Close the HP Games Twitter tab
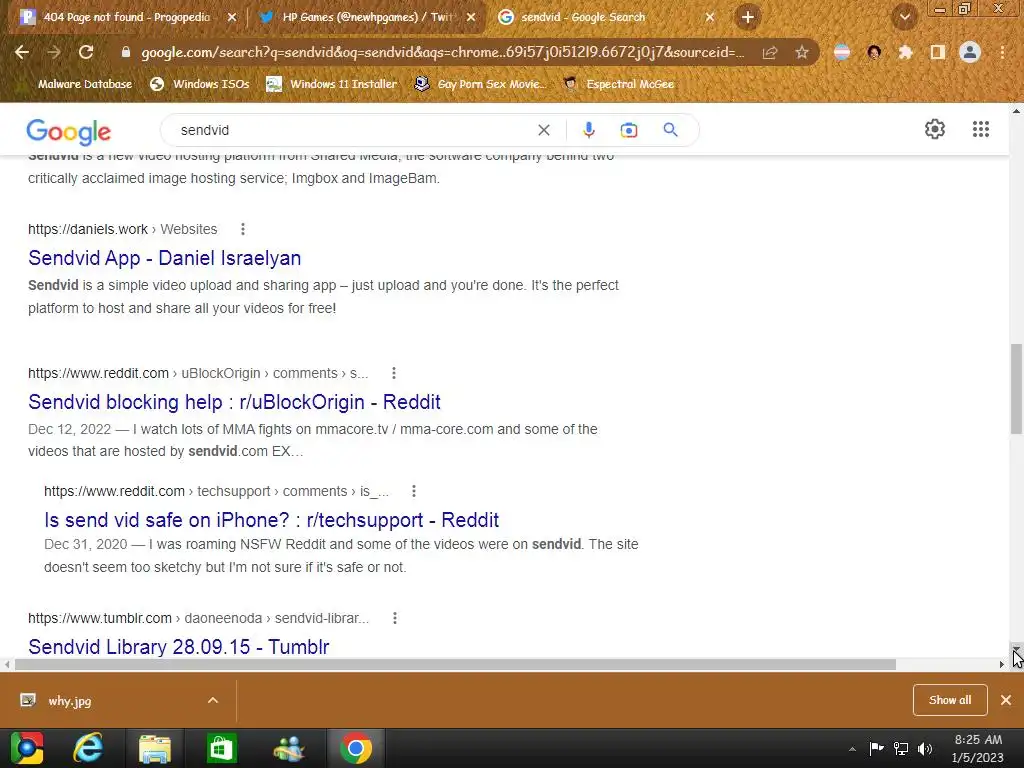 point(471,17)
